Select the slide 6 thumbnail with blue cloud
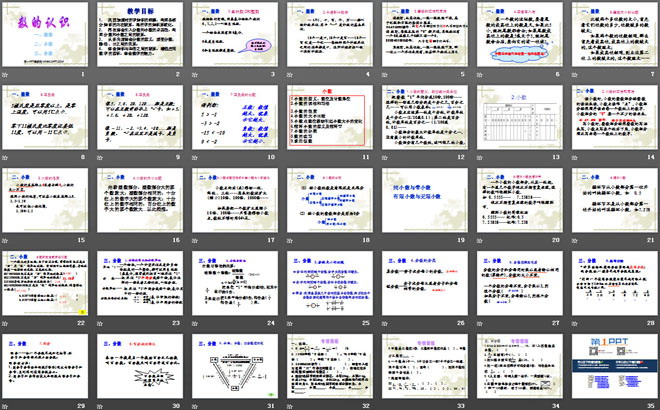 (x=520, y=34)
